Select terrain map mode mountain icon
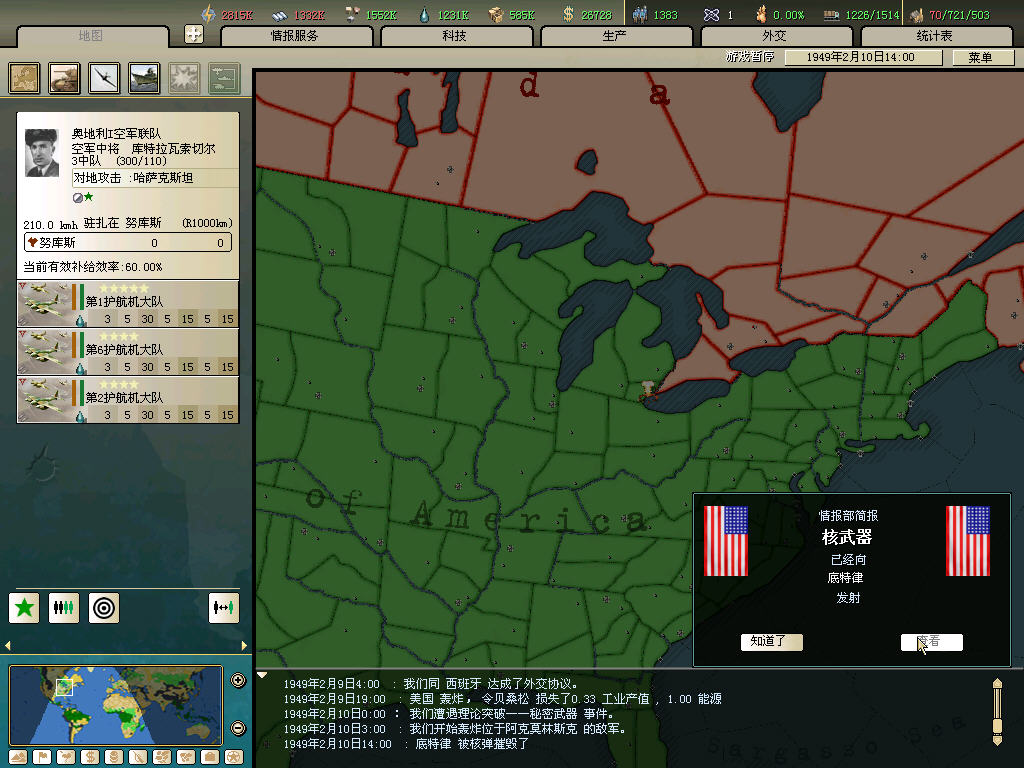 [18, 758]
